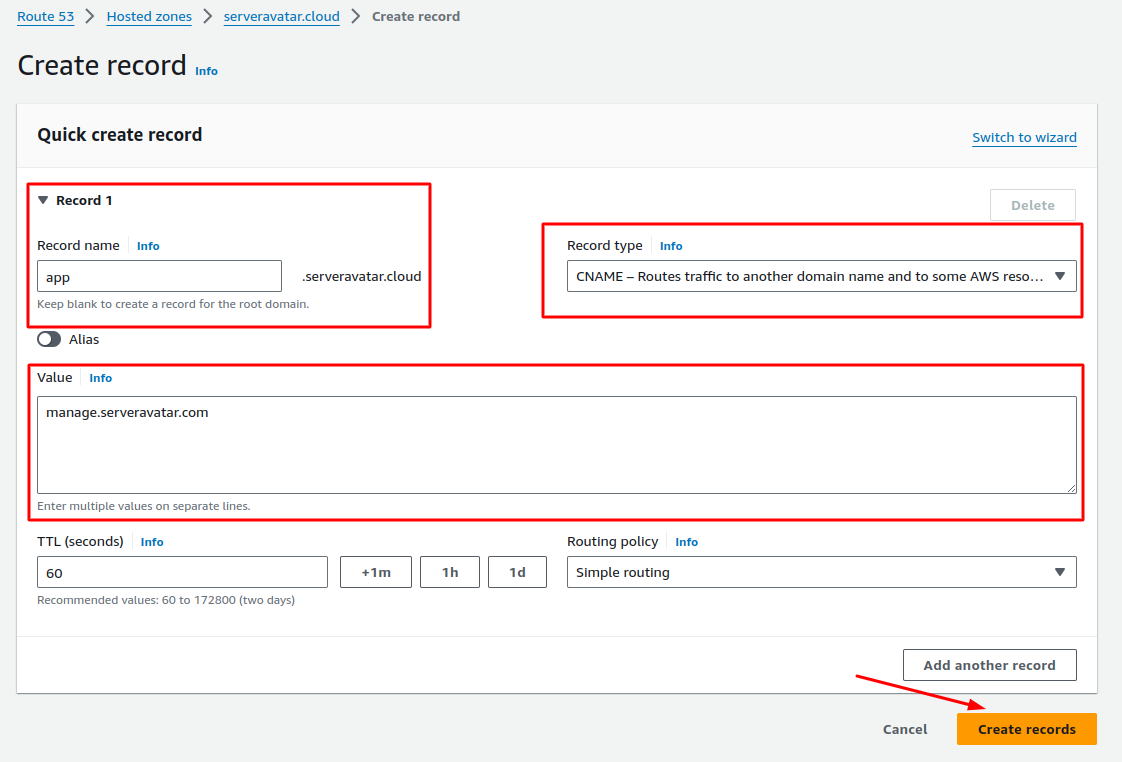Open Info beside TTL (seconds) label
The width and height of the screenshot is (1122, 762).
coord(152,542)
